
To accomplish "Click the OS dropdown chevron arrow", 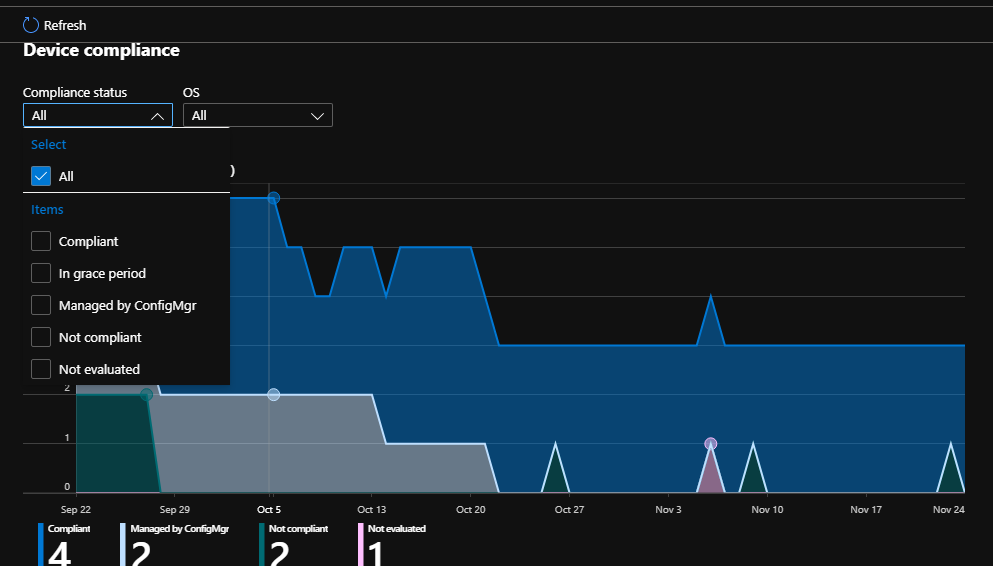I will point(318,116).
